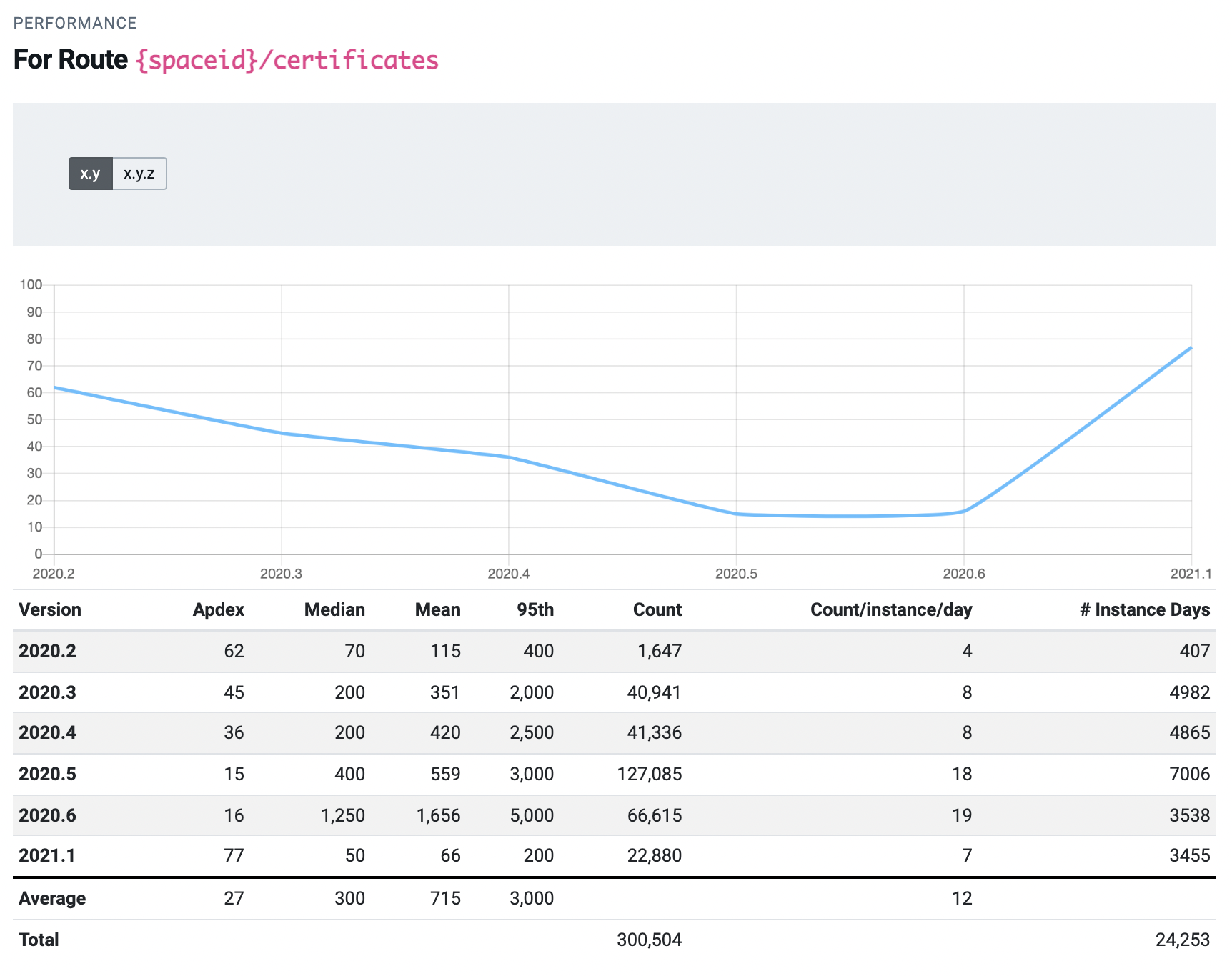Click the Count/instance/day column header
1232x976 pixels.
(x=890, y=609)
